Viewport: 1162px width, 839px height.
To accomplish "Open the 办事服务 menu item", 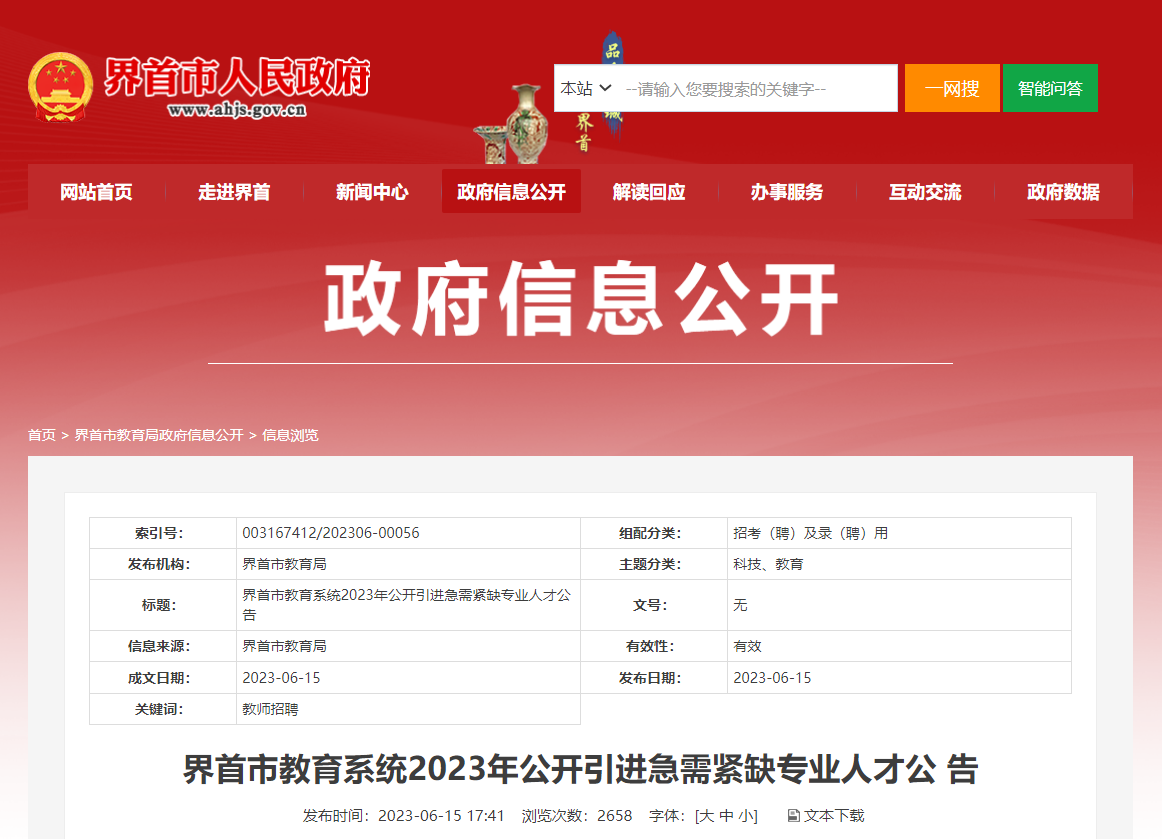I will click(x=787, y=192).
